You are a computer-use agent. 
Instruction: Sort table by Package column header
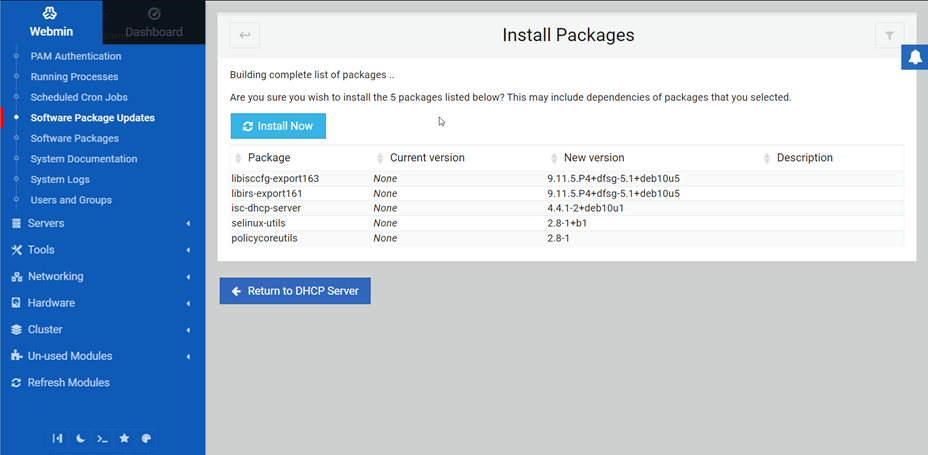pos(269,158)
